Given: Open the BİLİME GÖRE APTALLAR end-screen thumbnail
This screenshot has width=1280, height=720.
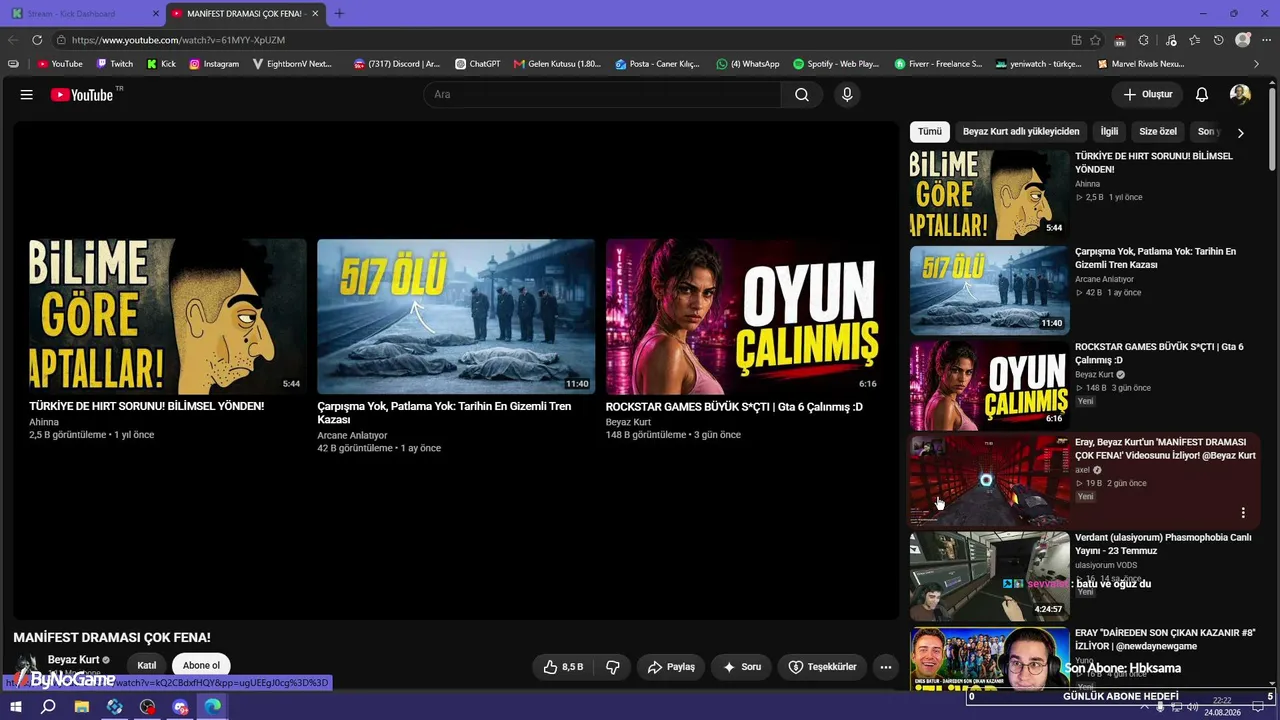Looking at the screenshot, I should pos(168,316).
